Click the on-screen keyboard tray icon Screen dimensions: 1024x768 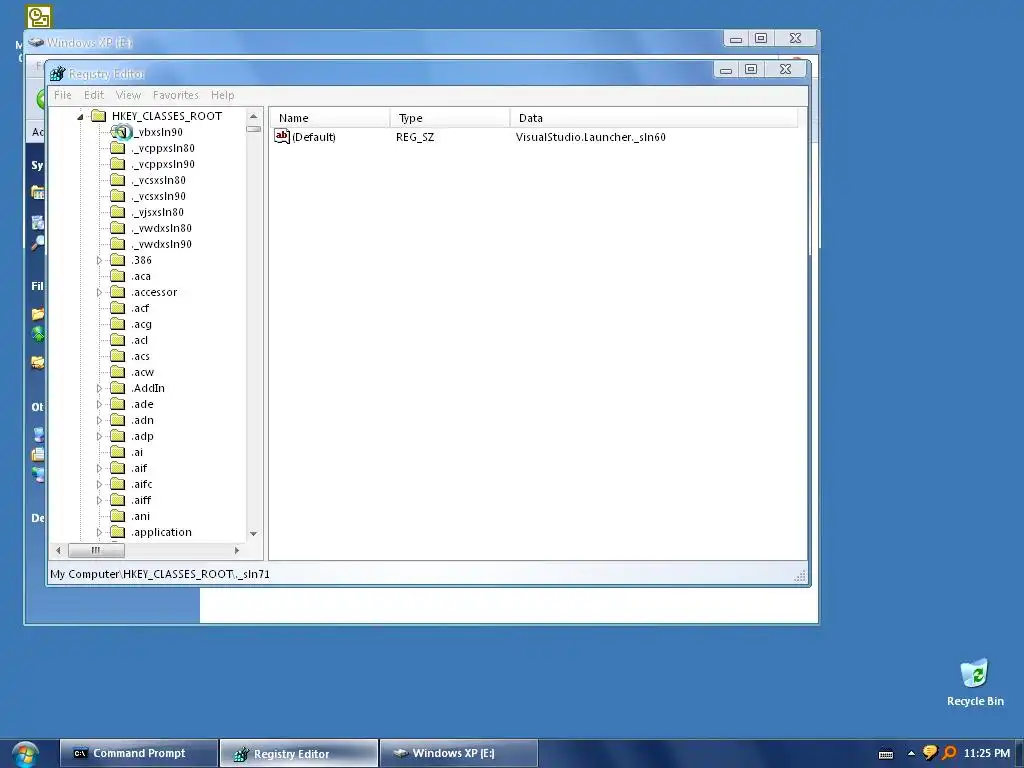886,754
